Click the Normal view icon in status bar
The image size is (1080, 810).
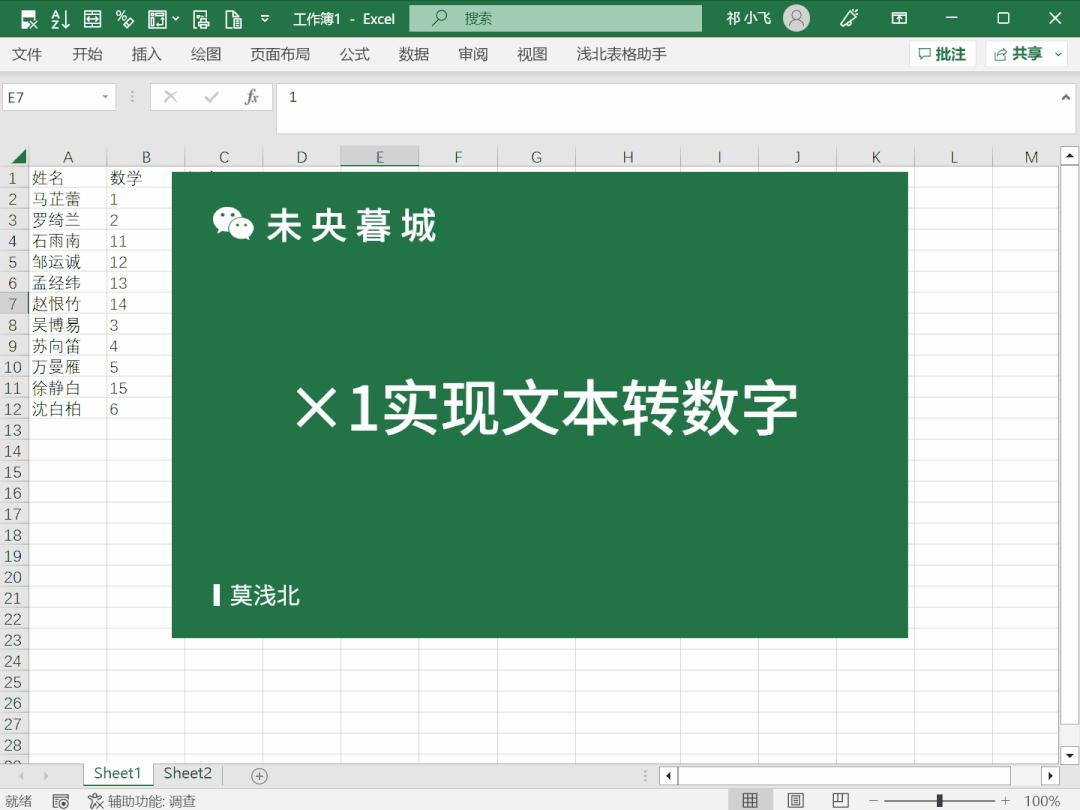point(750,800)
